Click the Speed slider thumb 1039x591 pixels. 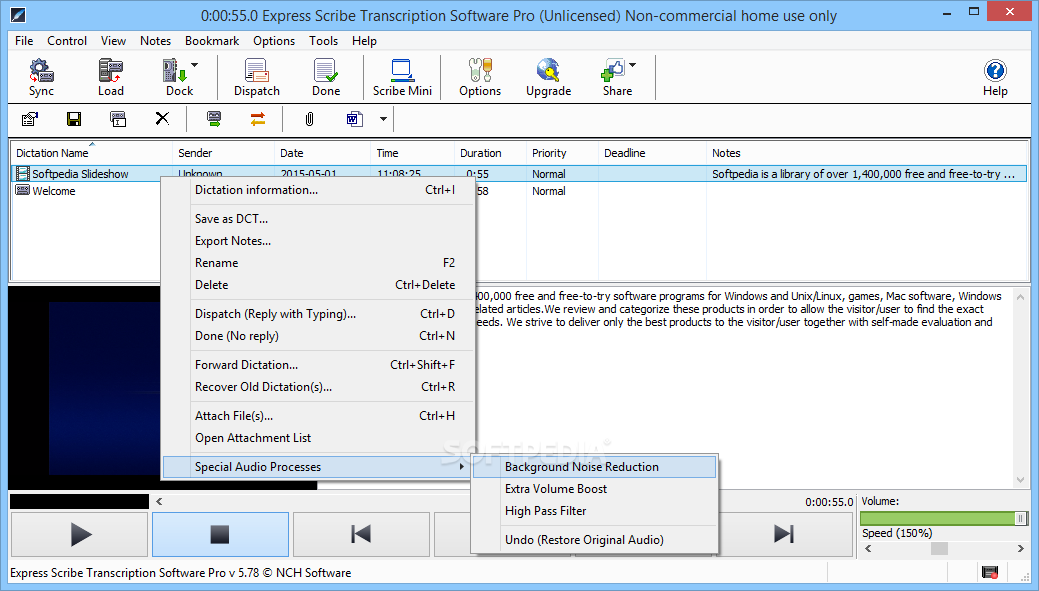(939, 548)
